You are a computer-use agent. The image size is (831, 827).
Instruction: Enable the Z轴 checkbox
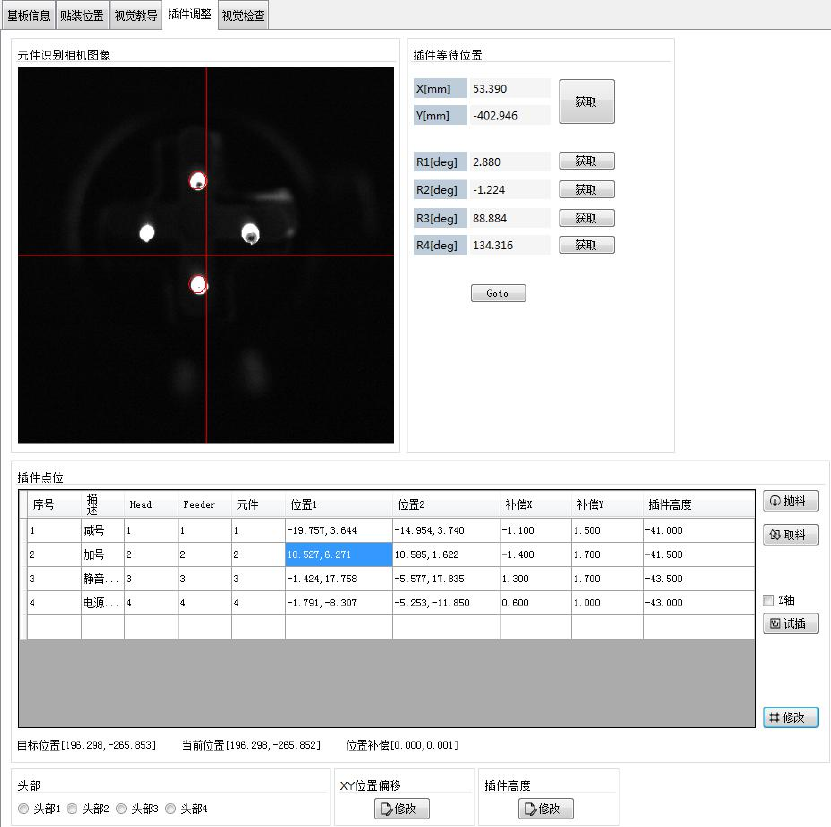(769, 600)
